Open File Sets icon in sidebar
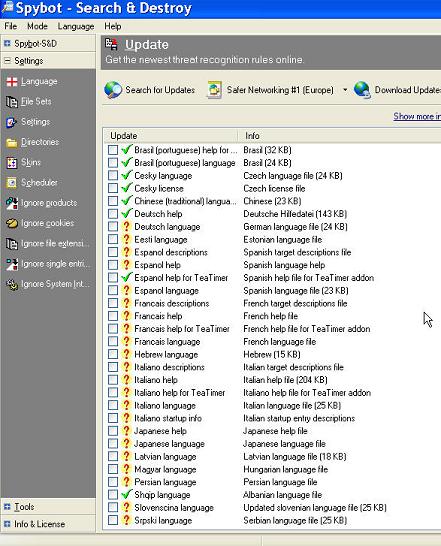 12,102
